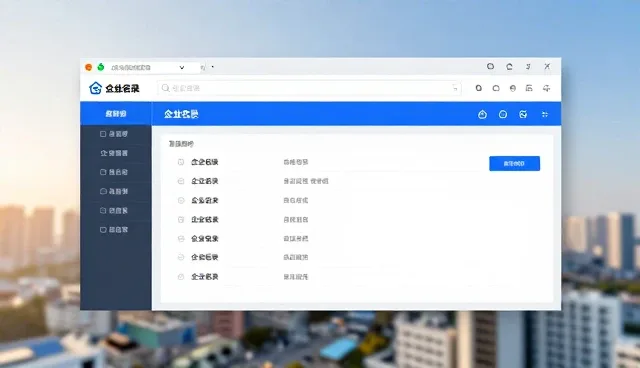The image size is (640, 368).
Task: Open the fifth dark sidebar menu item
Action: pos(116,211)
